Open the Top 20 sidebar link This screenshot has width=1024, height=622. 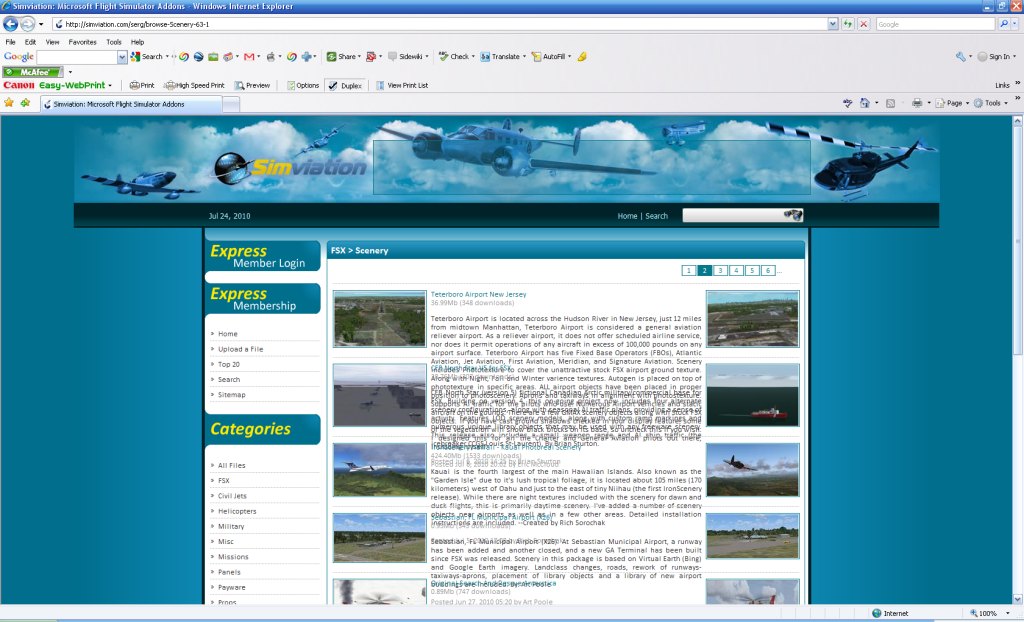[x=229, y=365]
